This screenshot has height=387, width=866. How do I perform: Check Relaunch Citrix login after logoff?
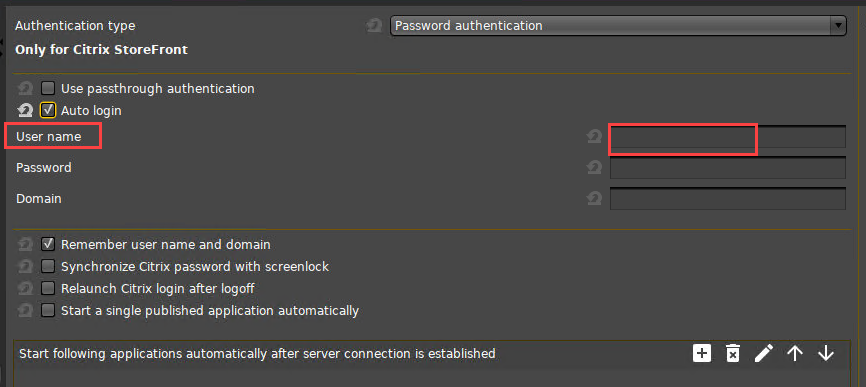48,288
